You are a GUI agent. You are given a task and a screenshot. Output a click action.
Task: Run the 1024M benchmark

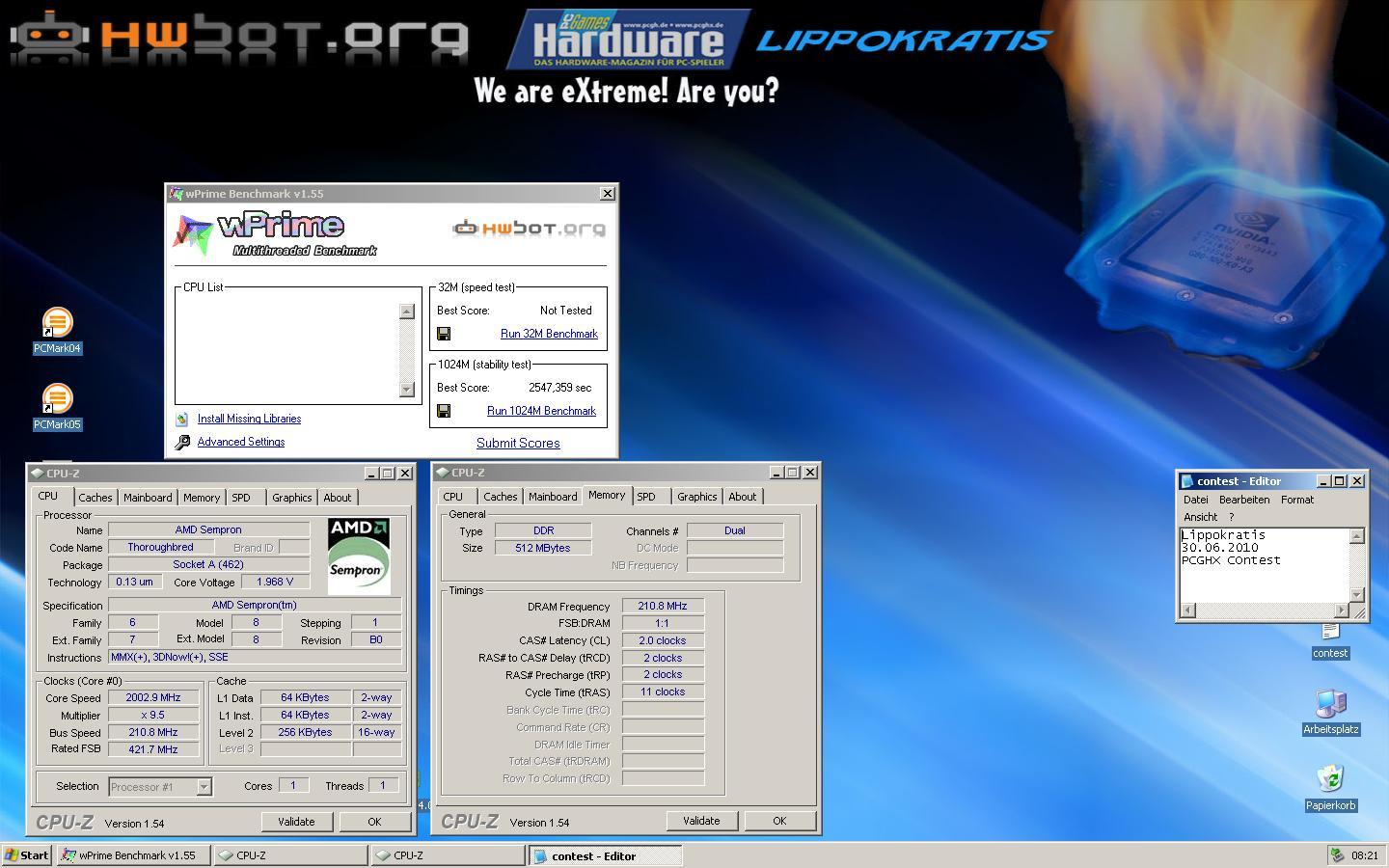tap(541, 411)
